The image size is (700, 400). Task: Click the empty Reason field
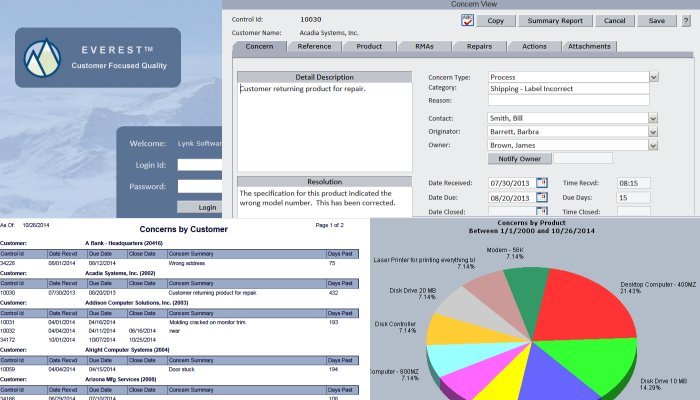click(568, 100)
